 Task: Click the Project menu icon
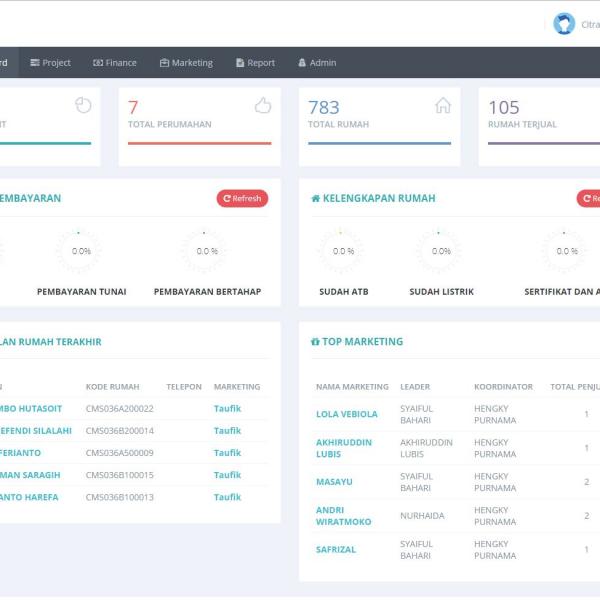[x=35, y=63]
